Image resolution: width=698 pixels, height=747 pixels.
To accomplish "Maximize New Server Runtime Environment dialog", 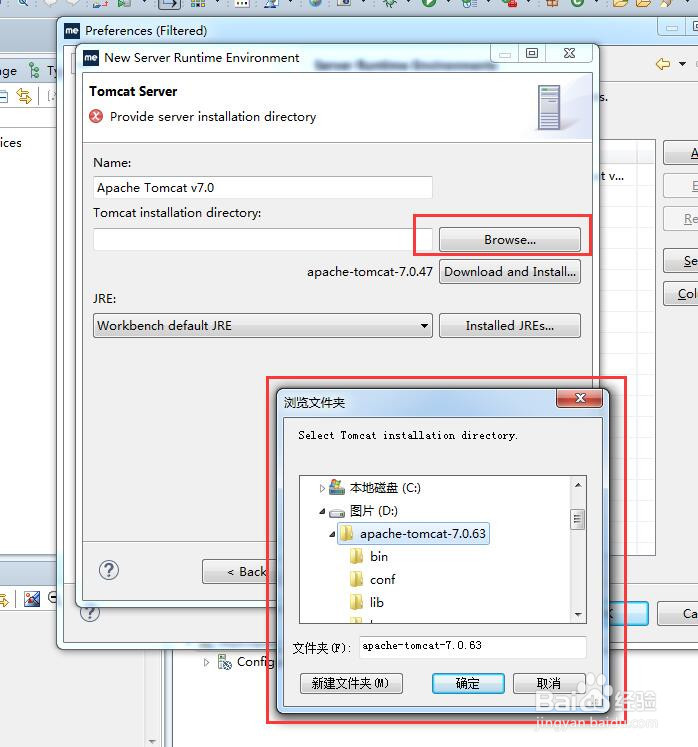I will 532,53.
